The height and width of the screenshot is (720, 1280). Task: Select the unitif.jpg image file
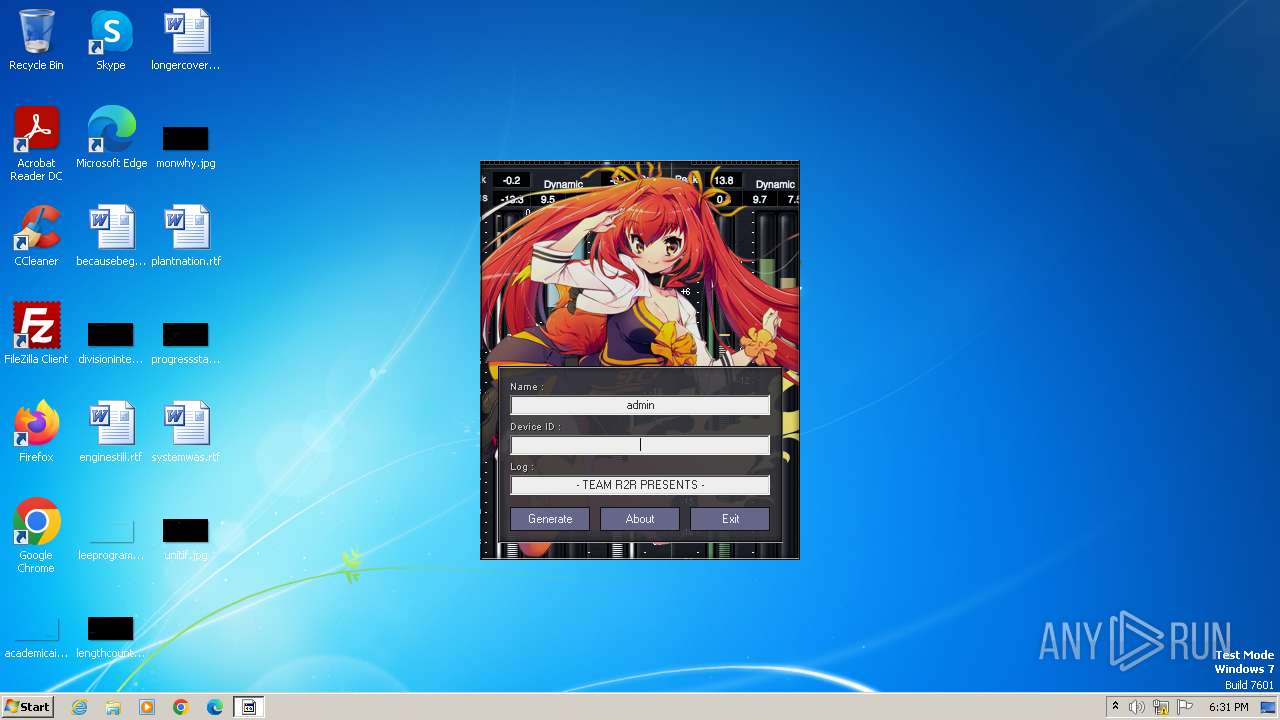(186, 540)
